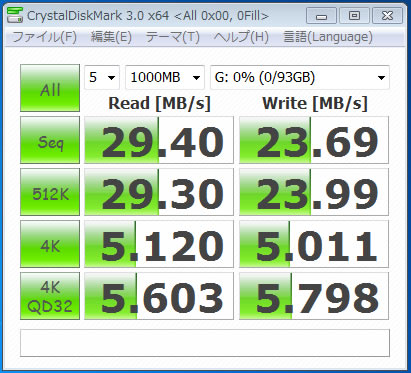Click the empty comment field at bottom

[205, 343]
